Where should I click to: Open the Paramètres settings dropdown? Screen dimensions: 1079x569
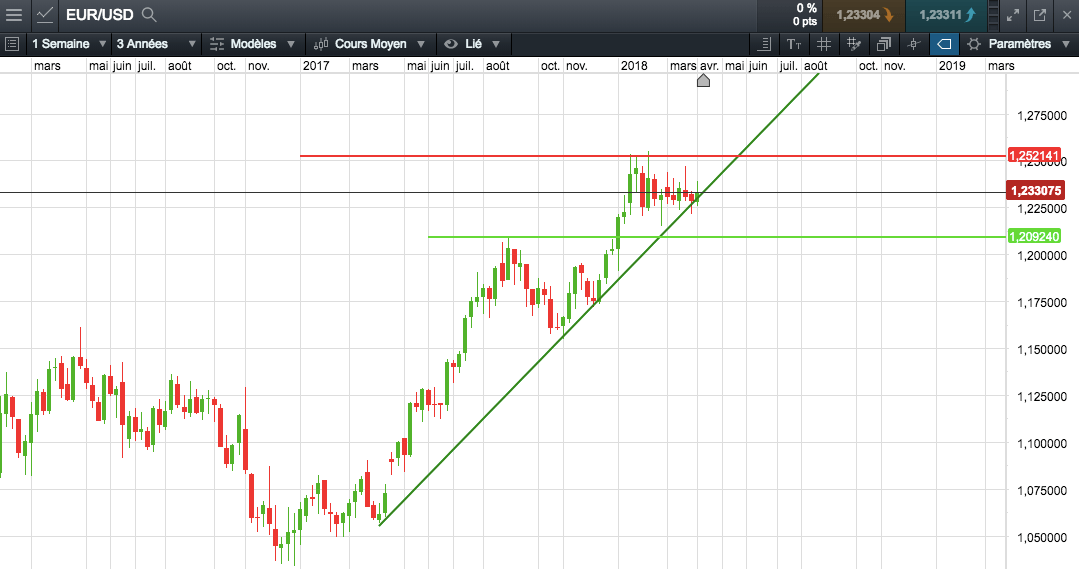(1019, 44)
